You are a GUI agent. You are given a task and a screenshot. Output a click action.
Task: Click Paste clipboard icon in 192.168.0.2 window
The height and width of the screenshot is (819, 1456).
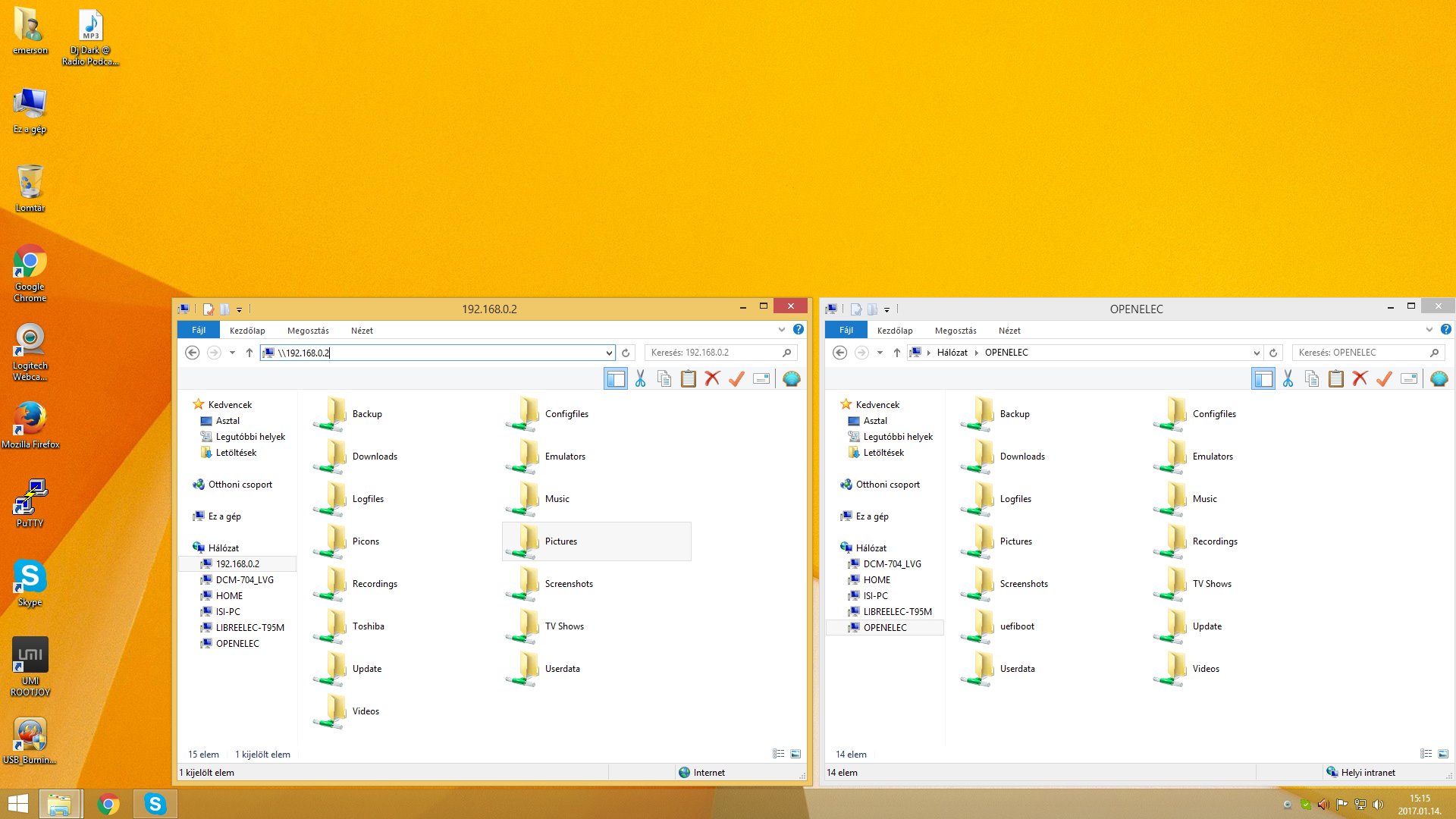(689, 378)
